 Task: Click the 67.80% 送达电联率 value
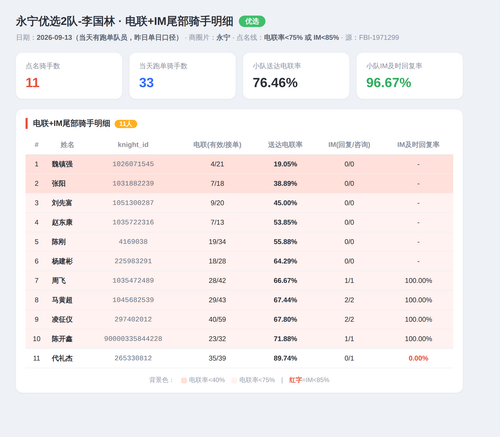coord(285,319)
